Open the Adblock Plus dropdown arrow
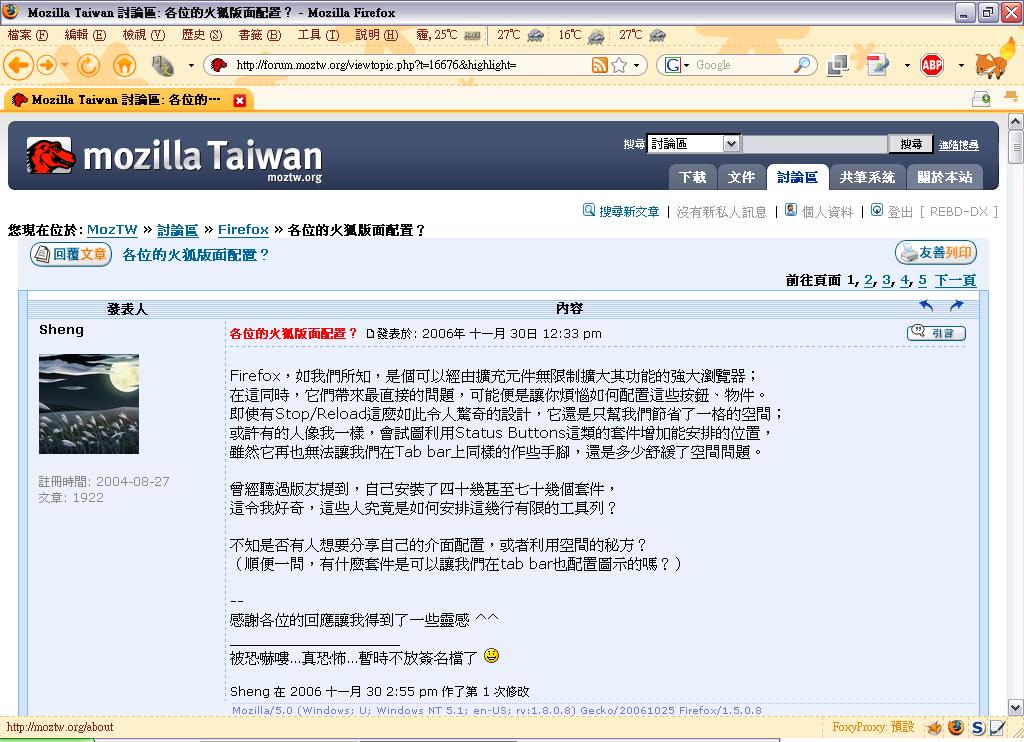The image size is (1024, 742). (x=961, y=65)
